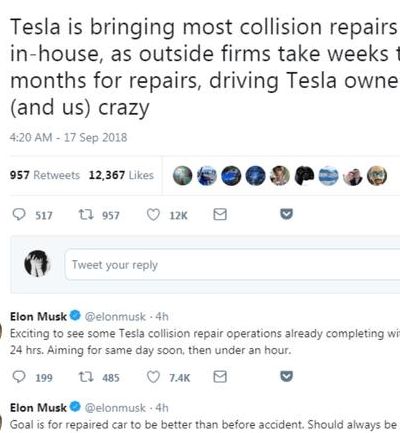This screenshot has width=400, height=433.
Task: Like the main tweet showing 12K
Action: pos(153,215)
